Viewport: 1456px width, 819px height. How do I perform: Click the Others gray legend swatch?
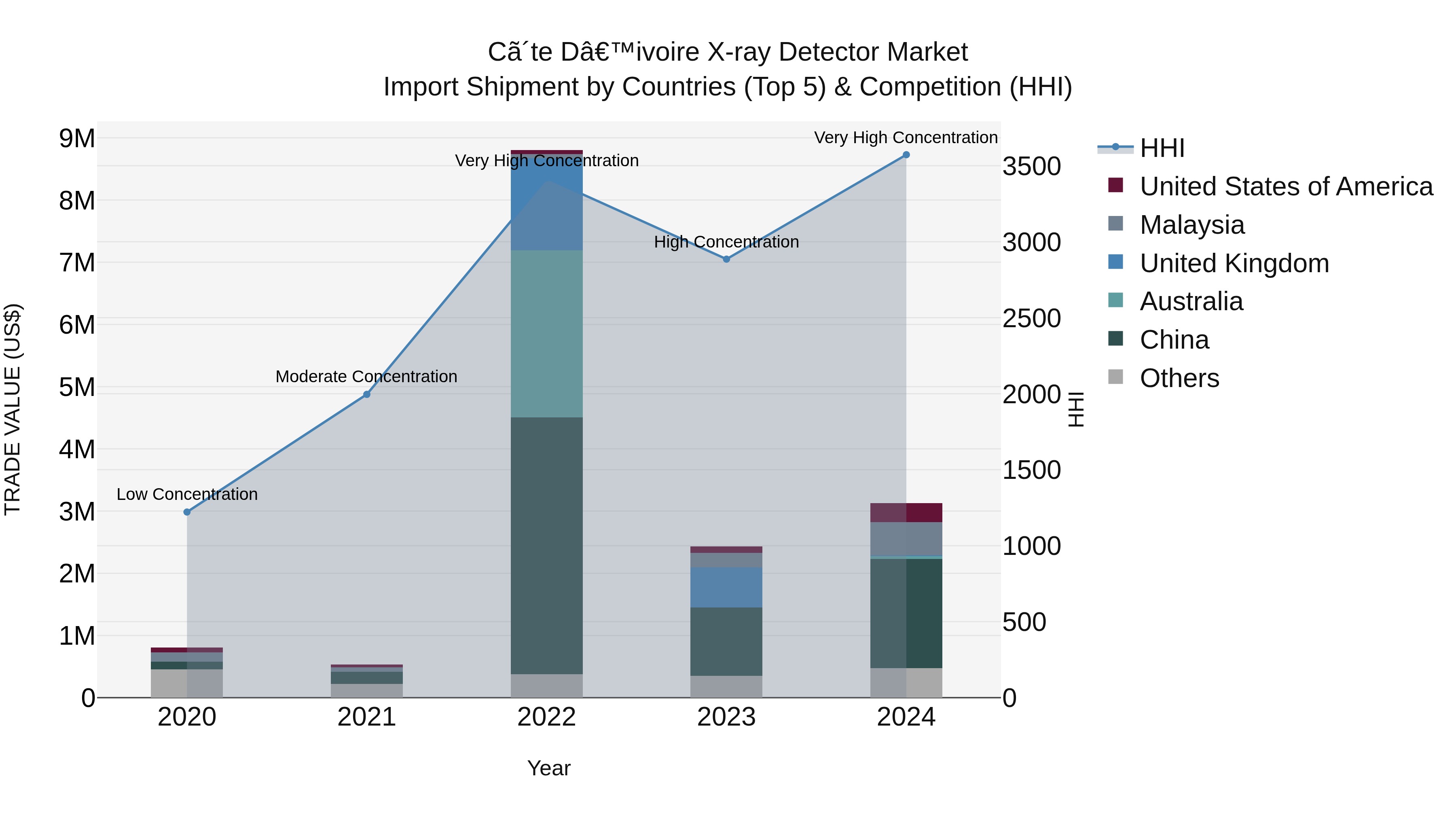tap(1116, 377)
